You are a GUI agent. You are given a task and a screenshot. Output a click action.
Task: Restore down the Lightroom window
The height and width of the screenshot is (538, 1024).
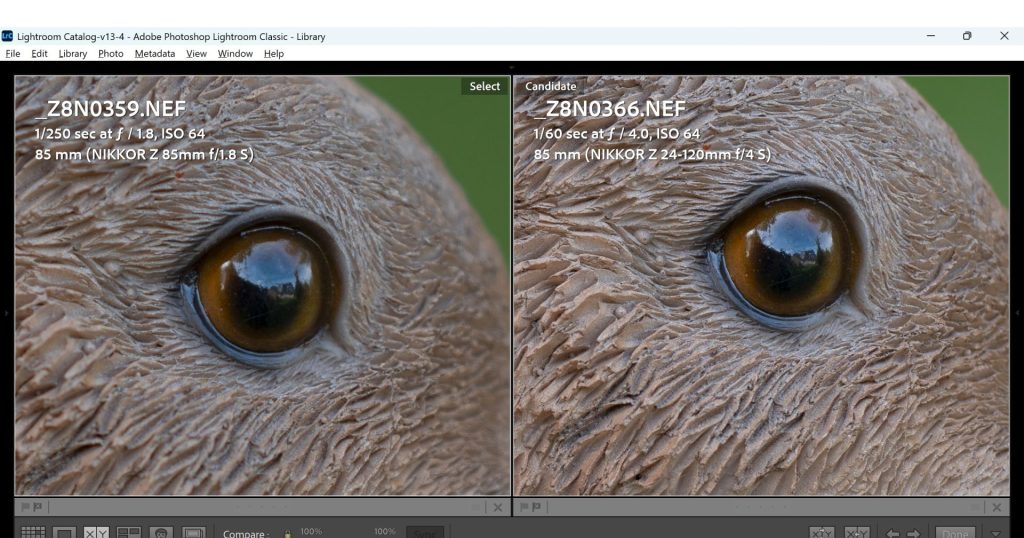click(x=967, y=36)
